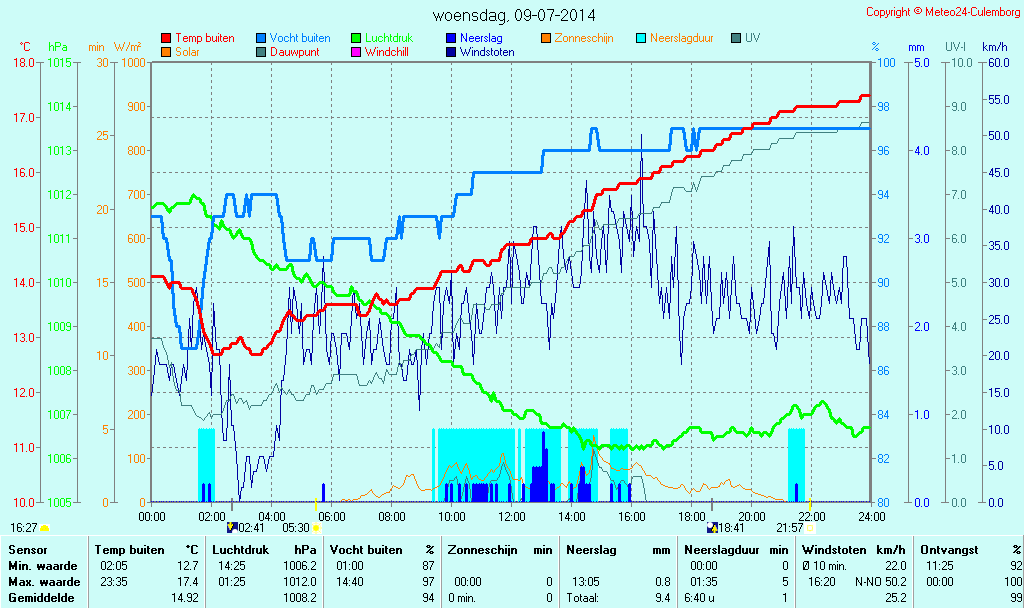Click the magenta Windchill legend square
The width and height of the screenshot is (1026, 608).
(356, 51)
